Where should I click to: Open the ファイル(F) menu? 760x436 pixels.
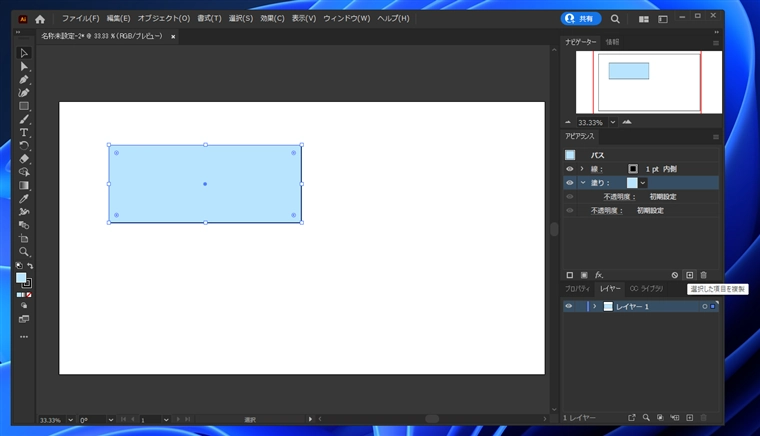(x=80, y=18)
